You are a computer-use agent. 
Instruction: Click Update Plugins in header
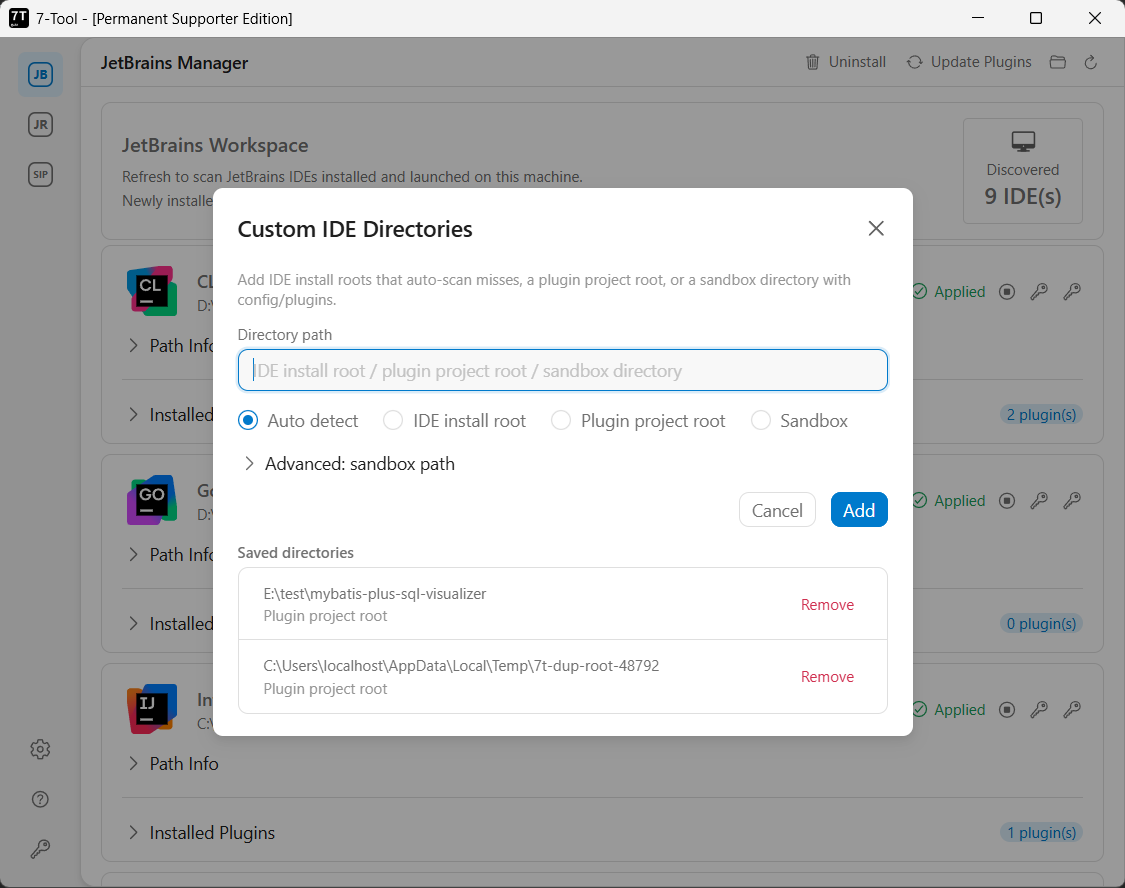969,62
